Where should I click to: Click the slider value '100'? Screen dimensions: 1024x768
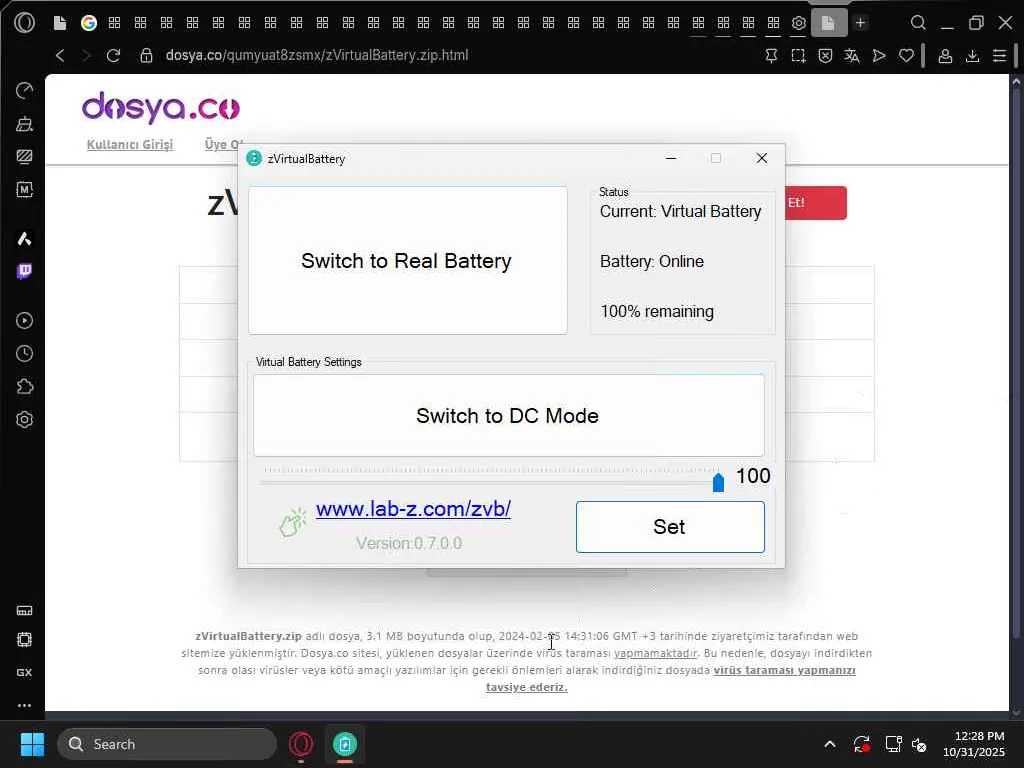pyautogui.click(x=753, y=476)
